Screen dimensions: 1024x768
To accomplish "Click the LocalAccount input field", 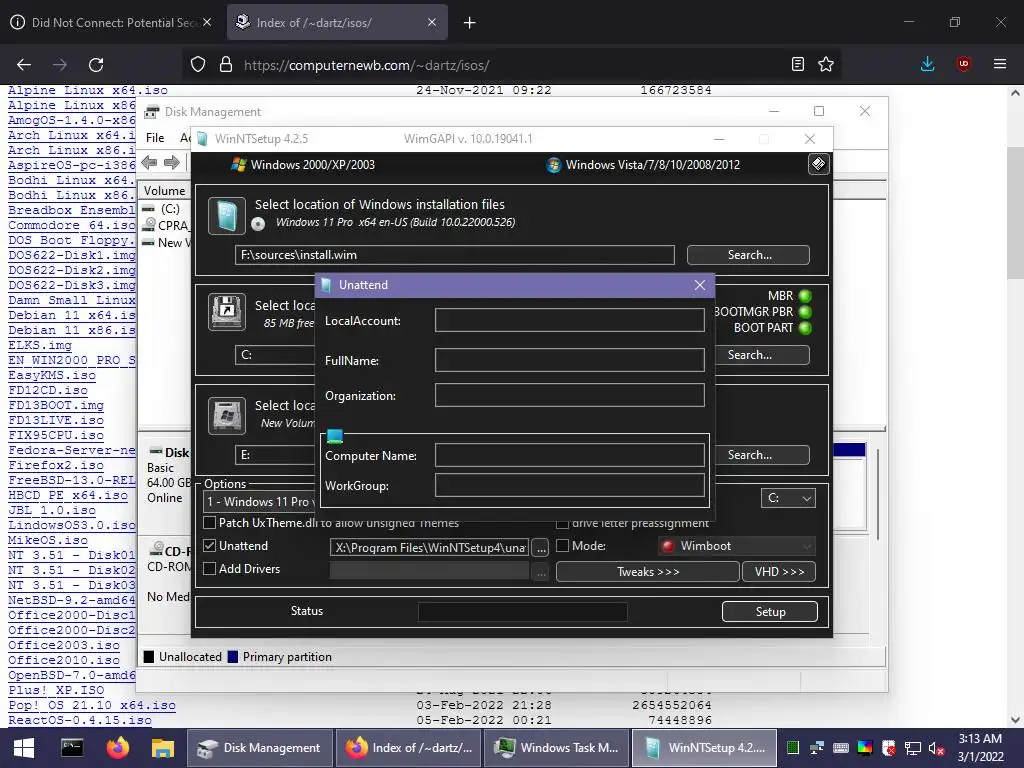I will [569, 320].
